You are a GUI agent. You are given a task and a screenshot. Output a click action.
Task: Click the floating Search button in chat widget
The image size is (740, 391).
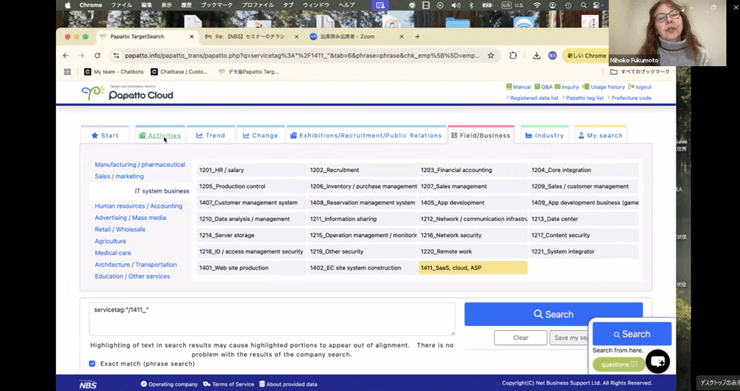(x=632, y=334)
